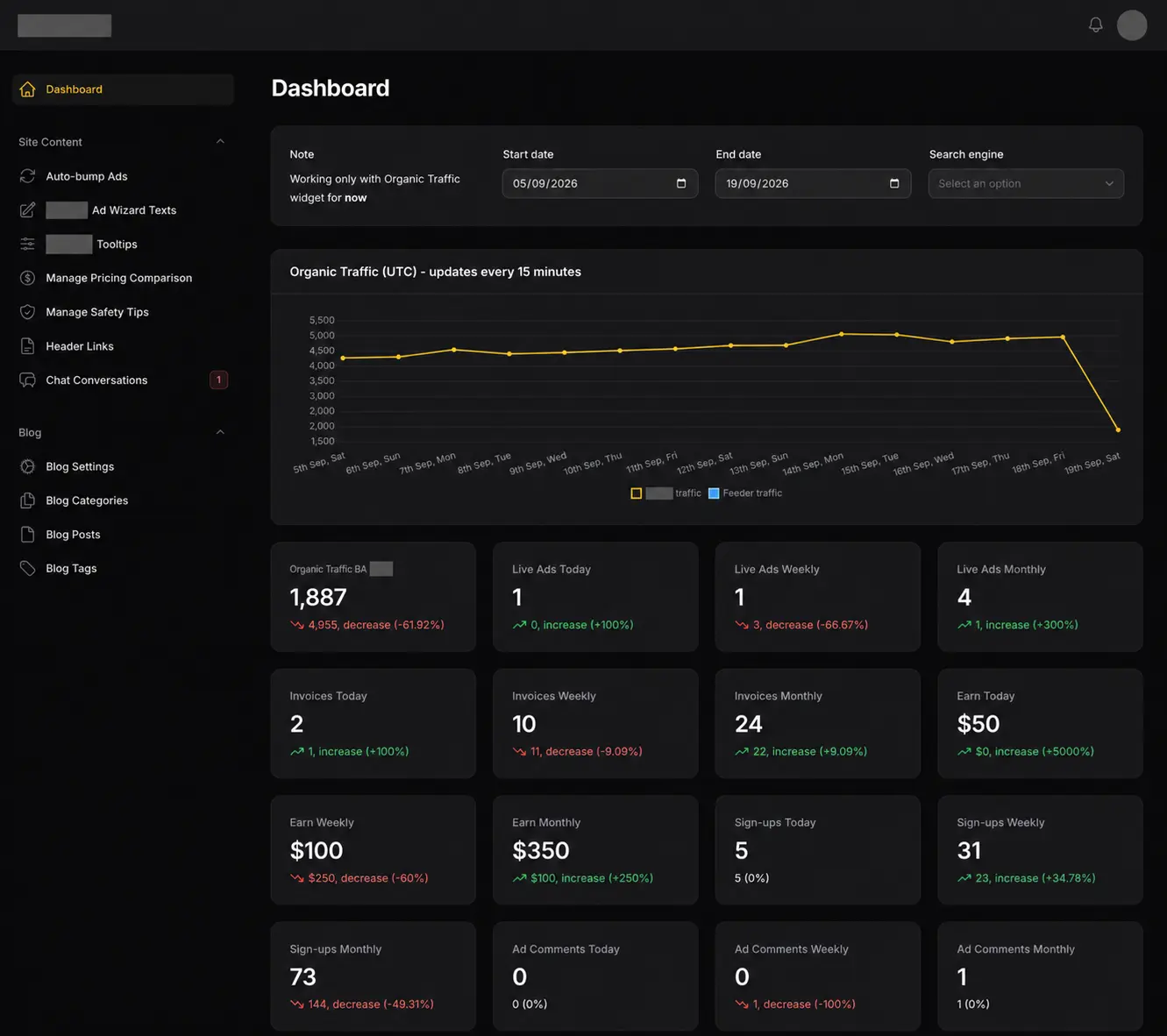Click the End date input field
The width and height of the screenshot is (1167, 1036).
coord(813,183)
